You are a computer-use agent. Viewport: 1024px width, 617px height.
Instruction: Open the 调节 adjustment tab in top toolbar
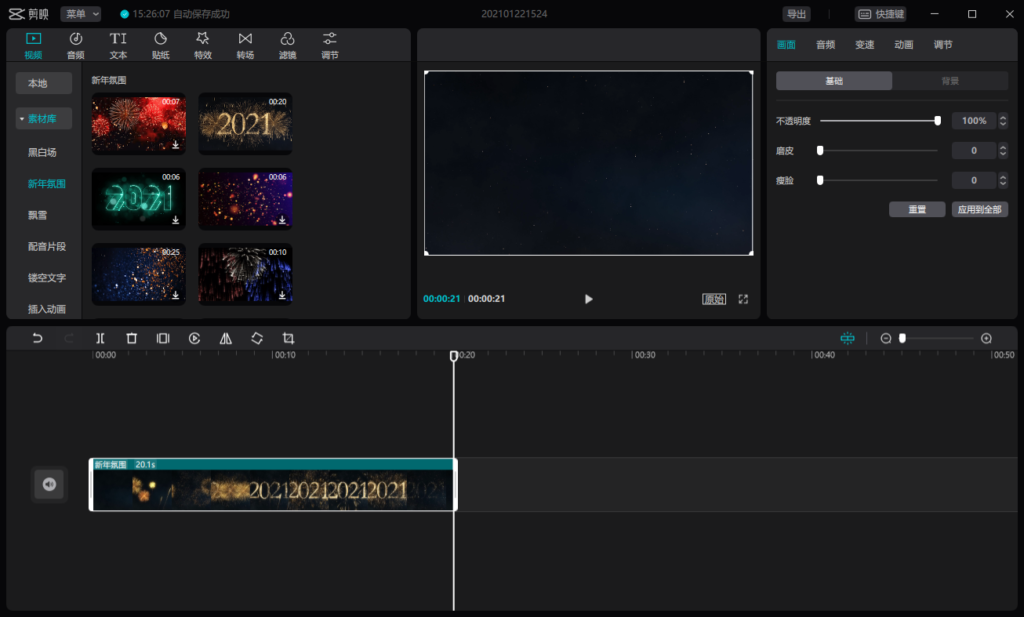[x=330, y=45]
